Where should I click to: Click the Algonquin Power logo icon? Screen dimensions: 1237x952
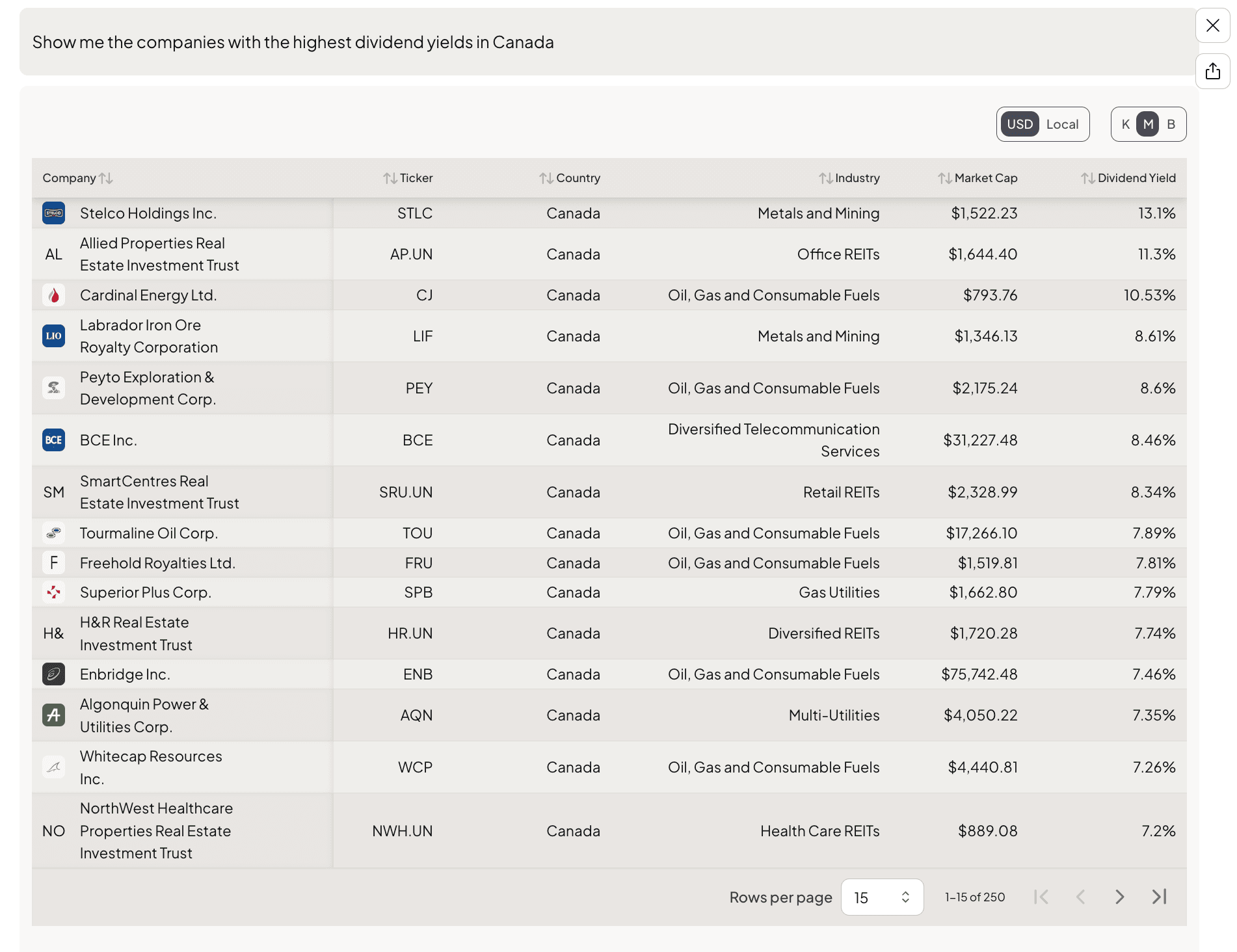click(53, 715)
